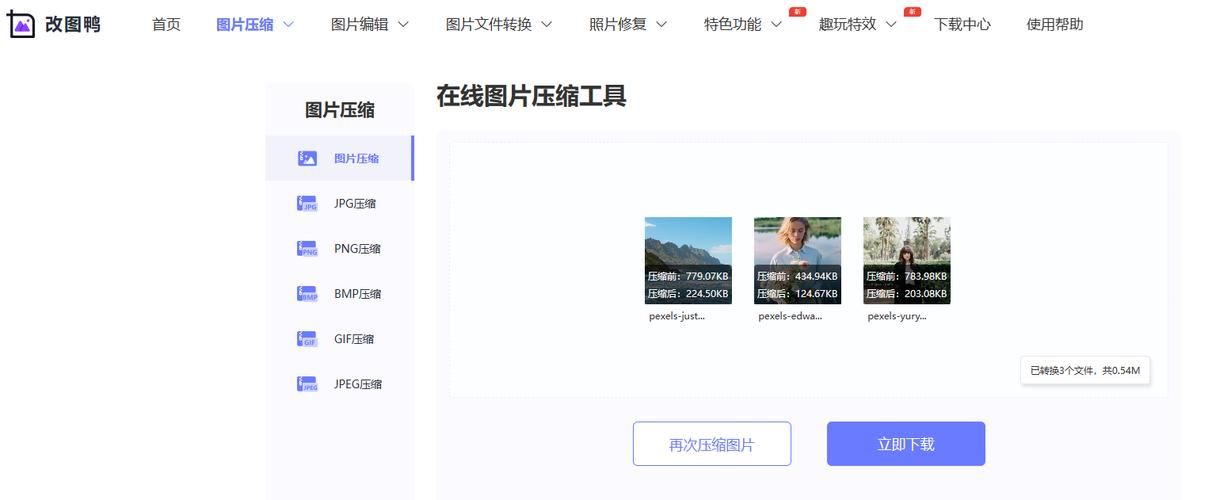1212x500 pixels.
Task: Expand the 图片压缩 nav dropdown arrow
Action: [x=289, y=24]
